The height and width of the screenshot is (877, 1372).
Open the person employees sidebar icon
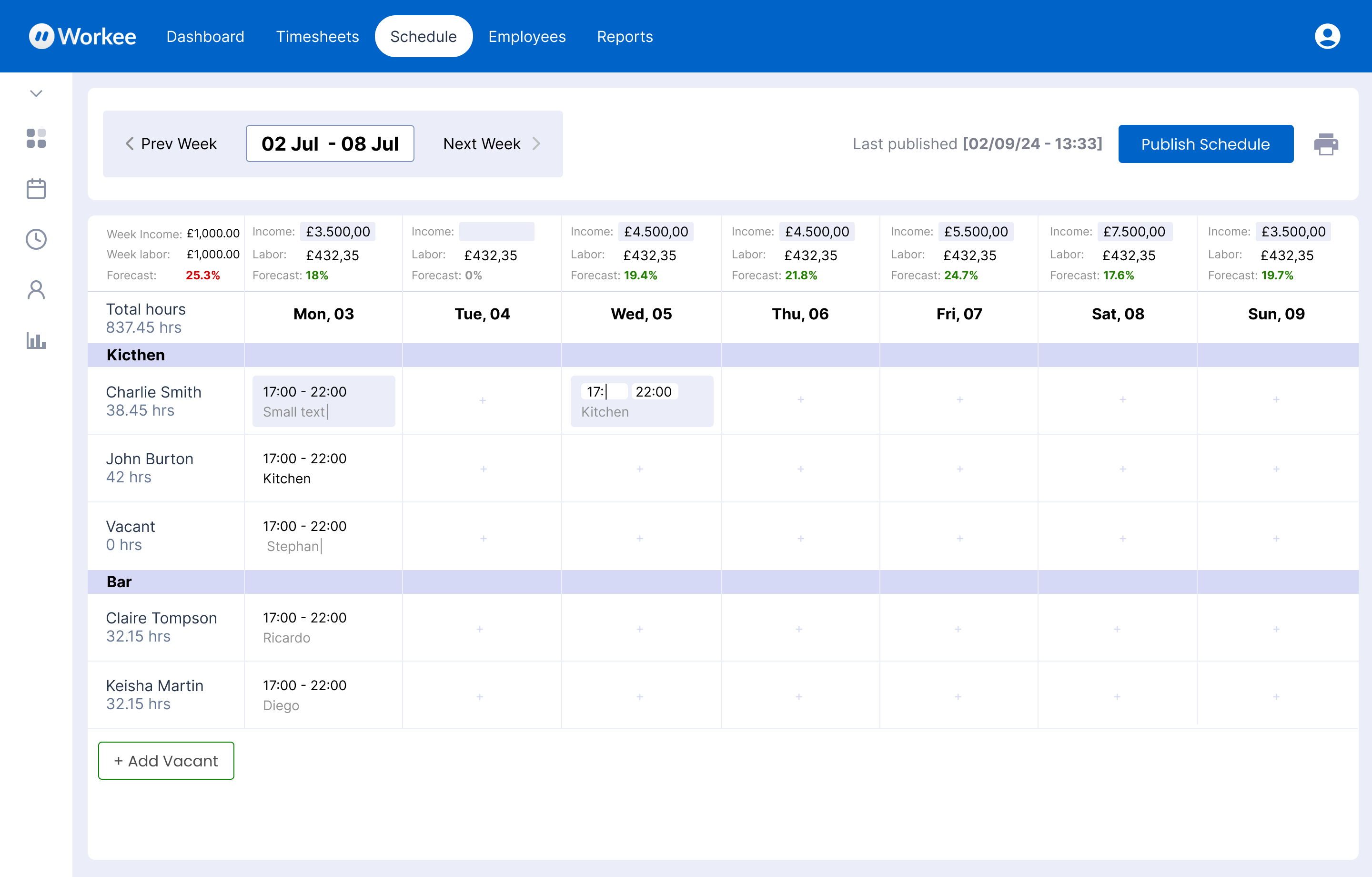pos(36,290)
